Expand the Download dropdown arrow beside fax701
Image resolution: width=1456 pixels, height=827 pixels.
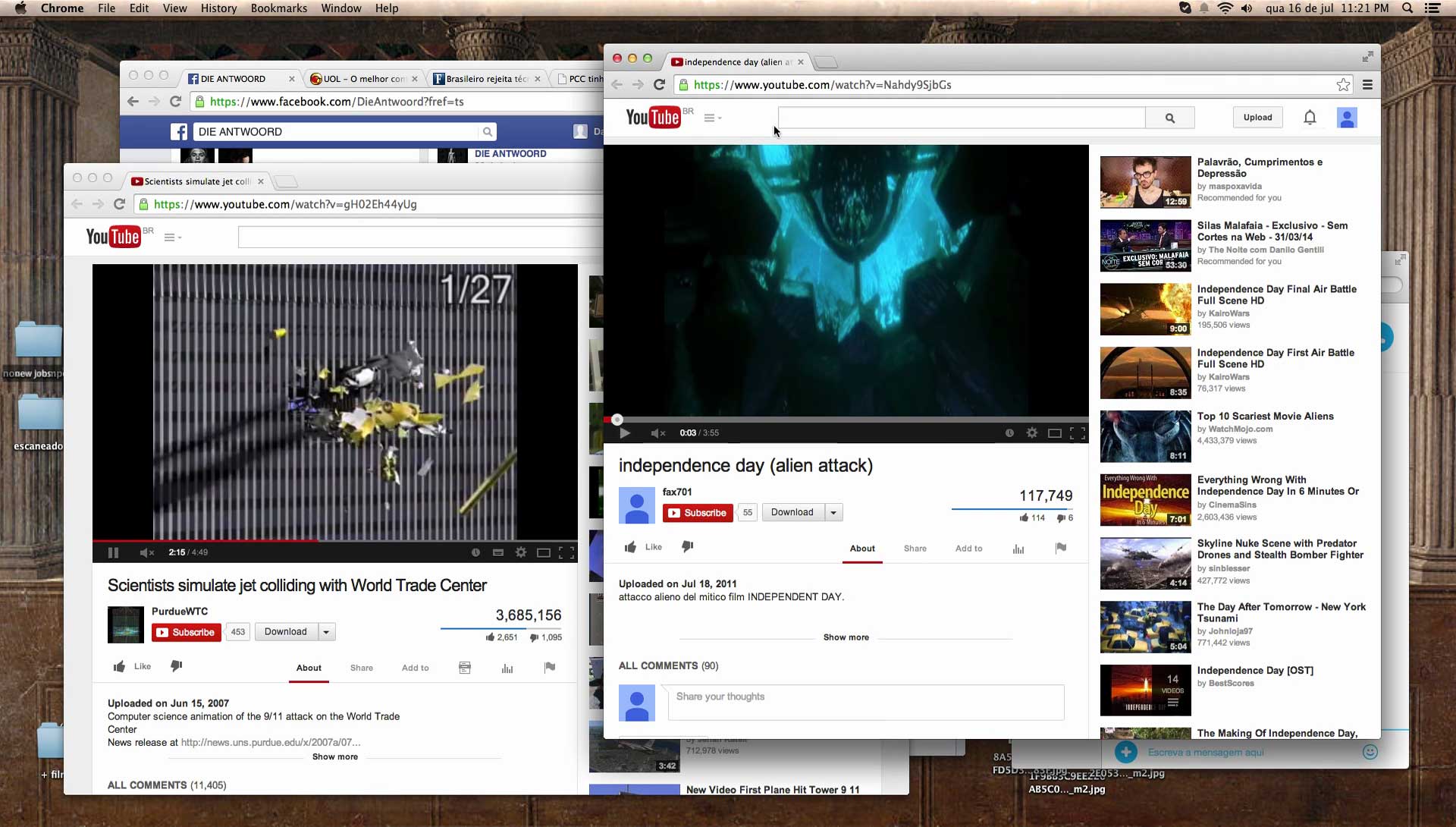coord(833,513)
